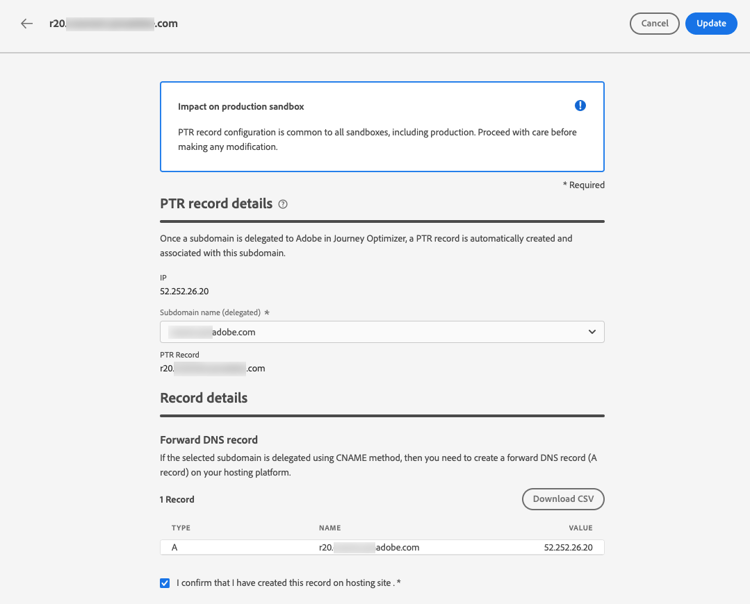Click the blue Update button

(x=711, y=23)
